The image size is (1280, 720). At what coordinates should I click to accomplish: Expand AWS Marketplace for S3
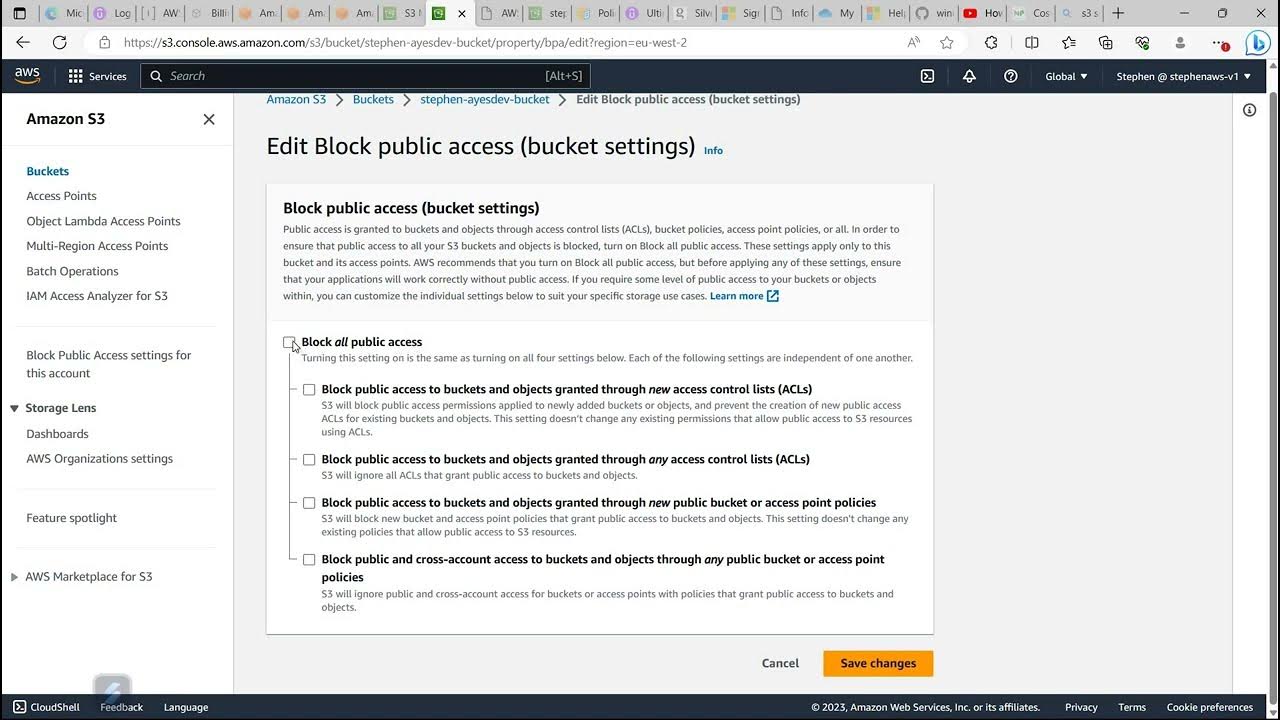pyautogui.click(x=15, y=577)
